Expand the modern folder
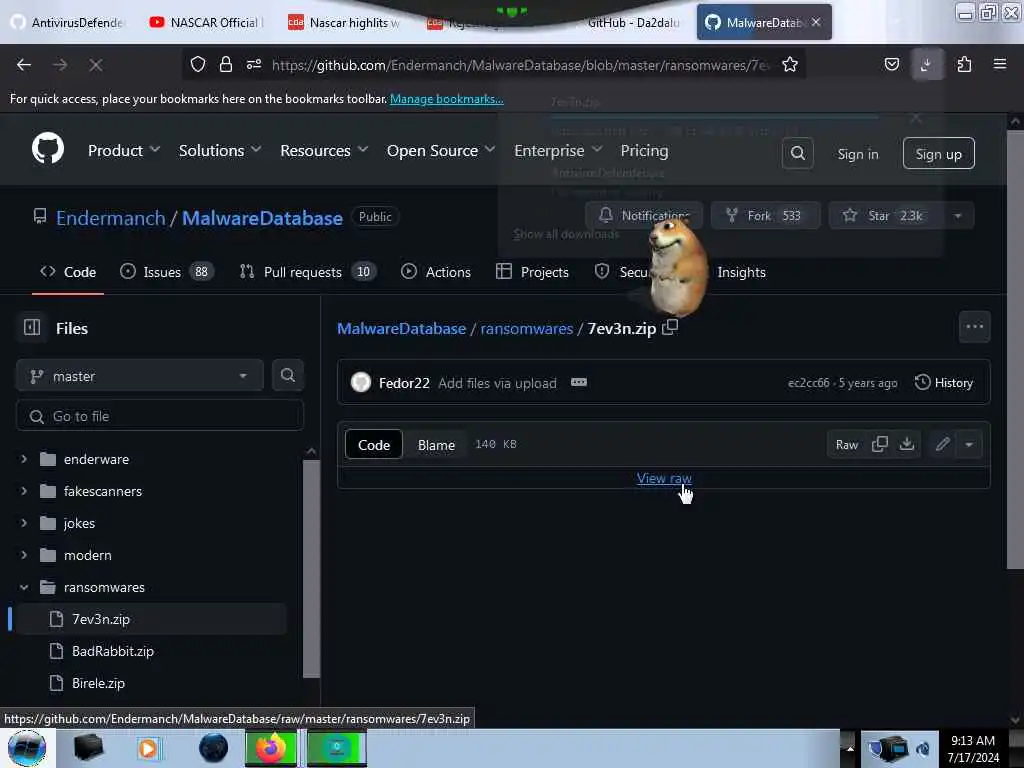This screenshot has width=1024, height=768. pos(24,554)
